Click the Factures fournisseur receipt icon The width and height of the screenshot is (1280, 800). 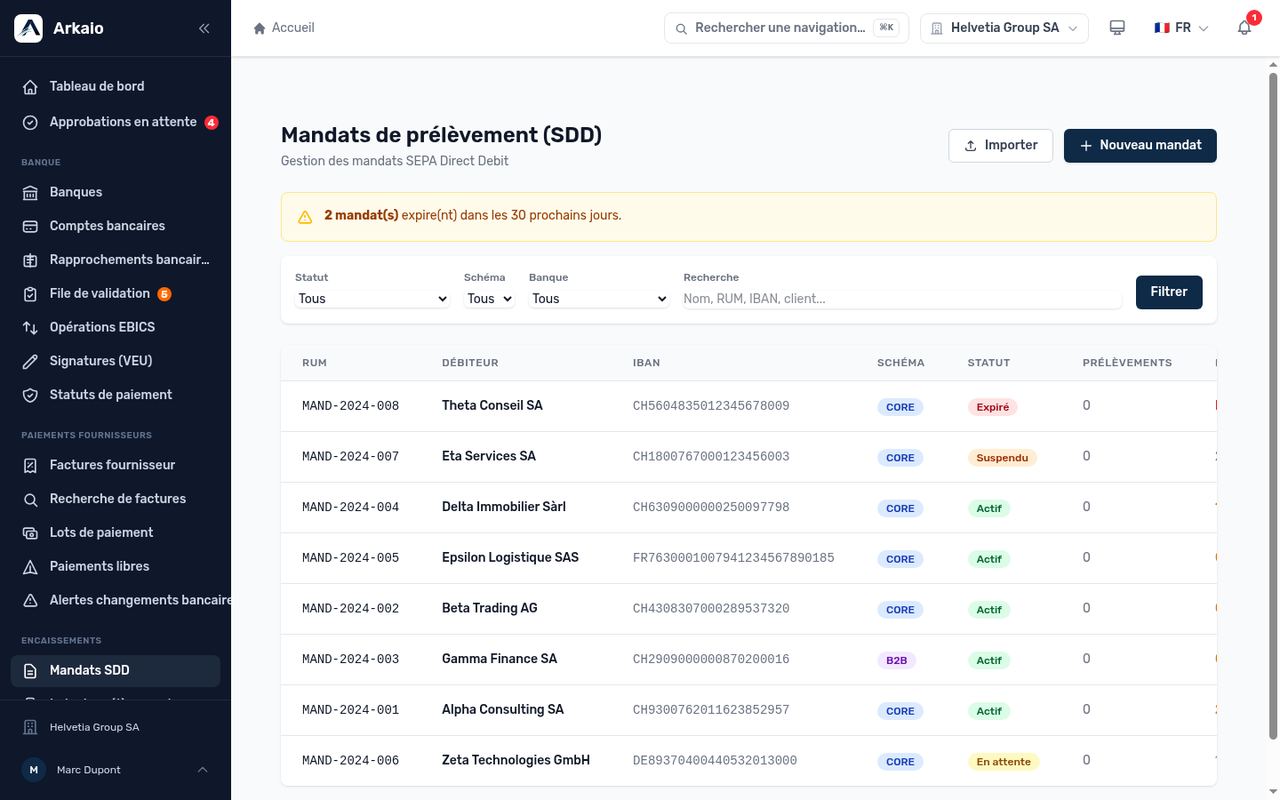pos(30,465)
